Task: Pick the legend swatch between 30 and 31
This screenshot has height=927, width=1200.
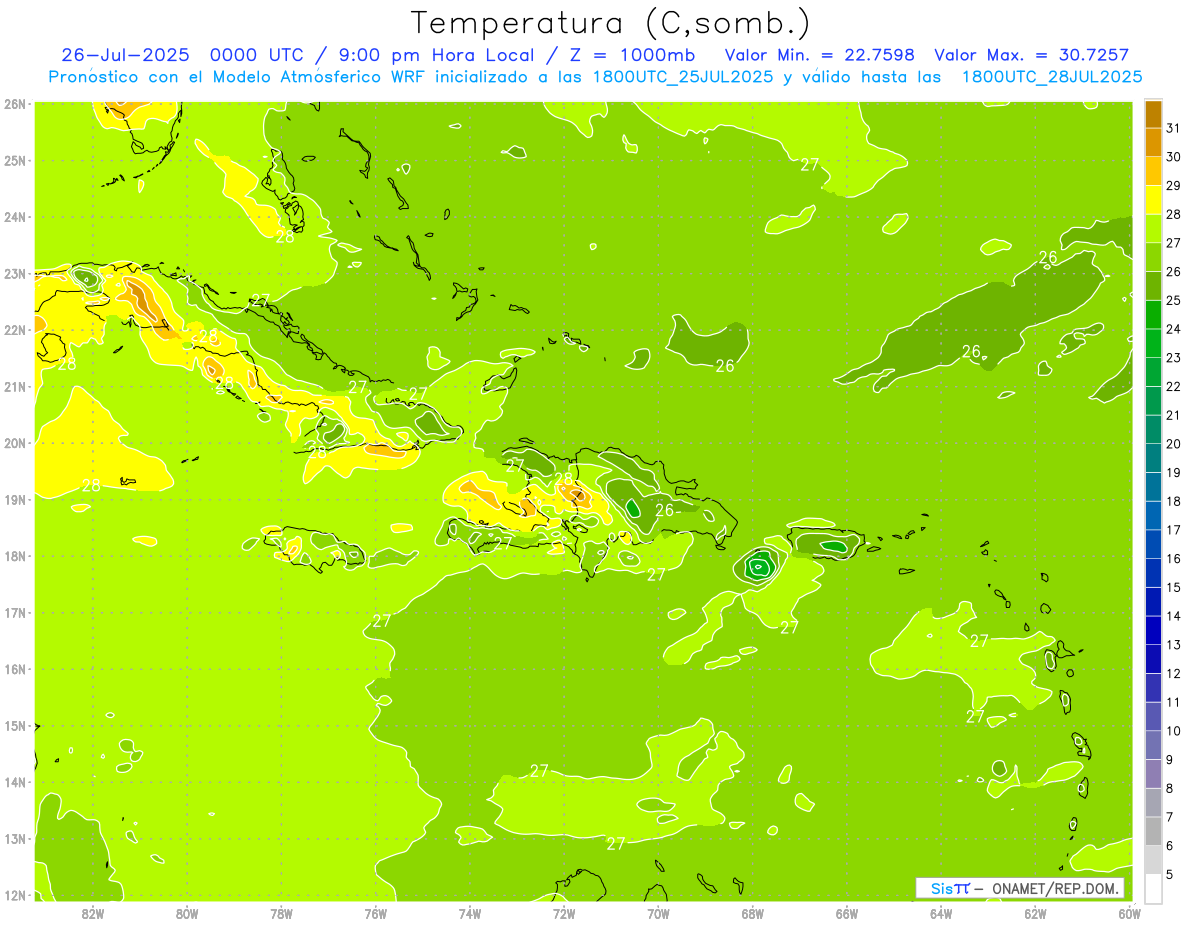Action: pyautogui.click(x=1153, y=142)
